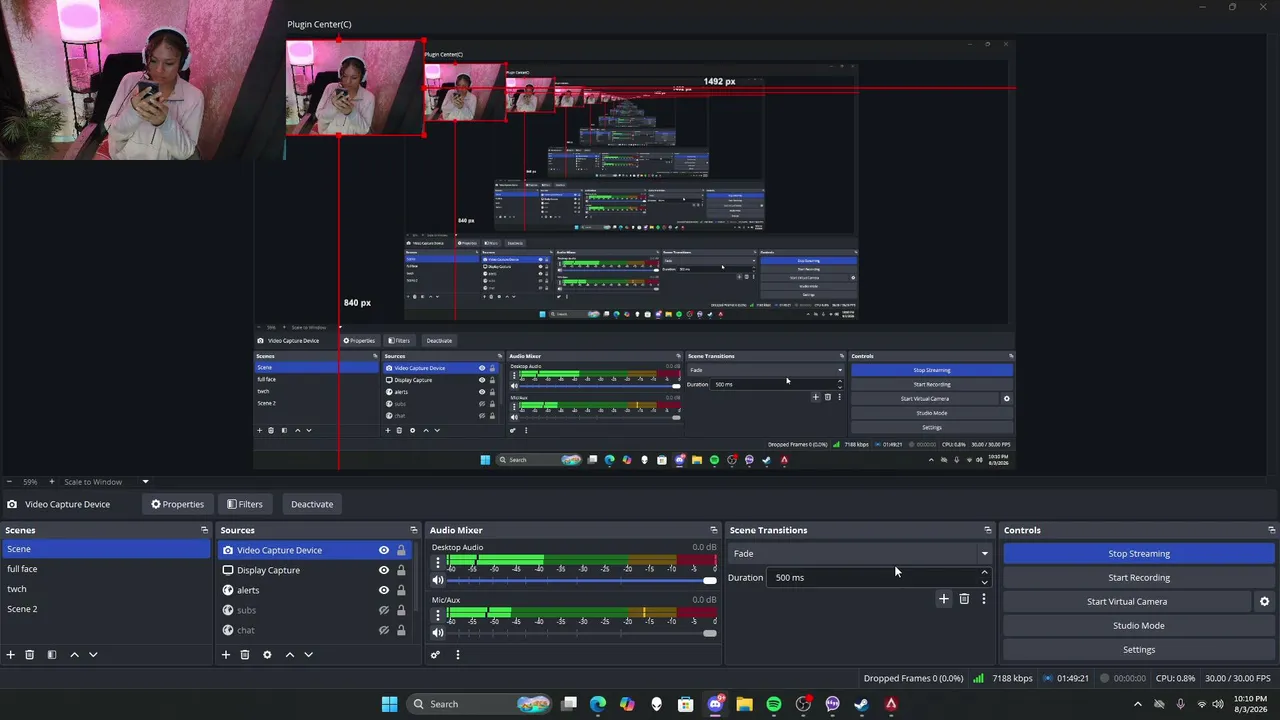Open Filters for the selected source
The height and width of the screenshot is (720, 1280).
(245, 504)
